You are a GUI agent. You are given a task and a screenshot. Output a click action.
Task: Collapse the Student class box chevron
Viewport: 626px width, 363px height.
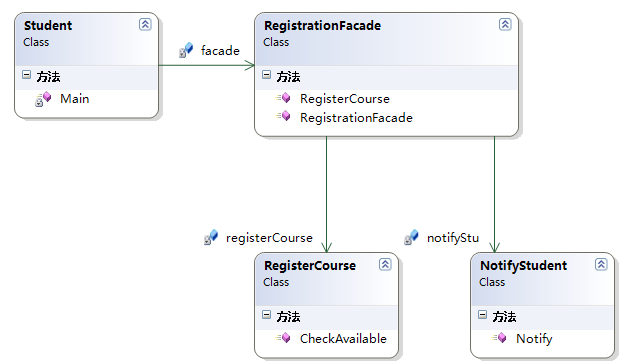pos(145,24)
